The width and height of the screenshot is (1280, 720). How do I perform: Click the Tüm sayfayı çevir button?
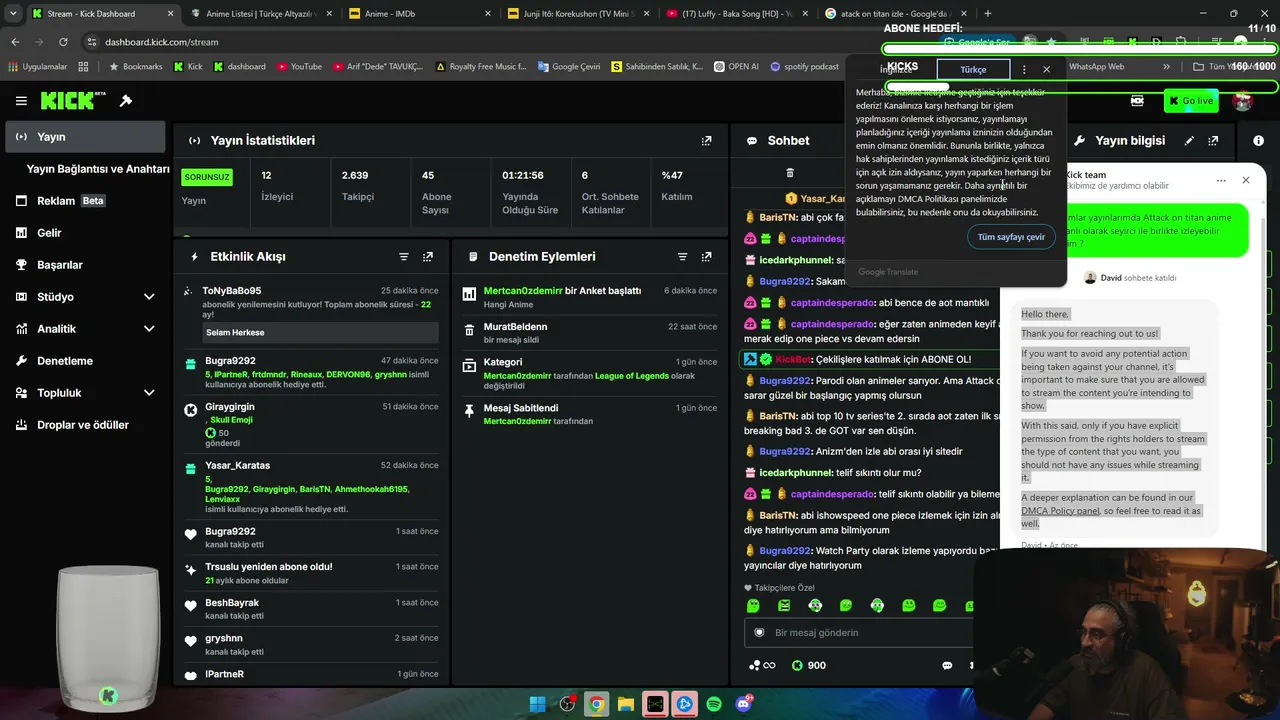(x=1011, y=237)
